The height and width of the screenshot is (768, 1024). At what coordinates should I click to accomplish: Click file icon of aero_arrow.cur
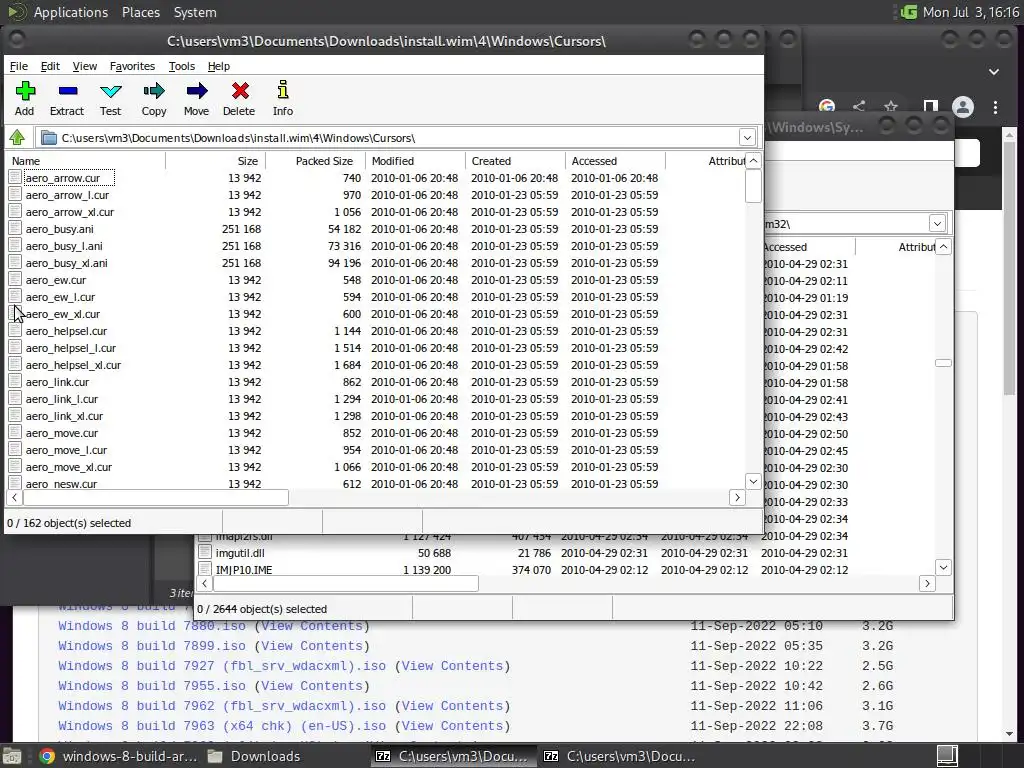(x=15, y=178)
